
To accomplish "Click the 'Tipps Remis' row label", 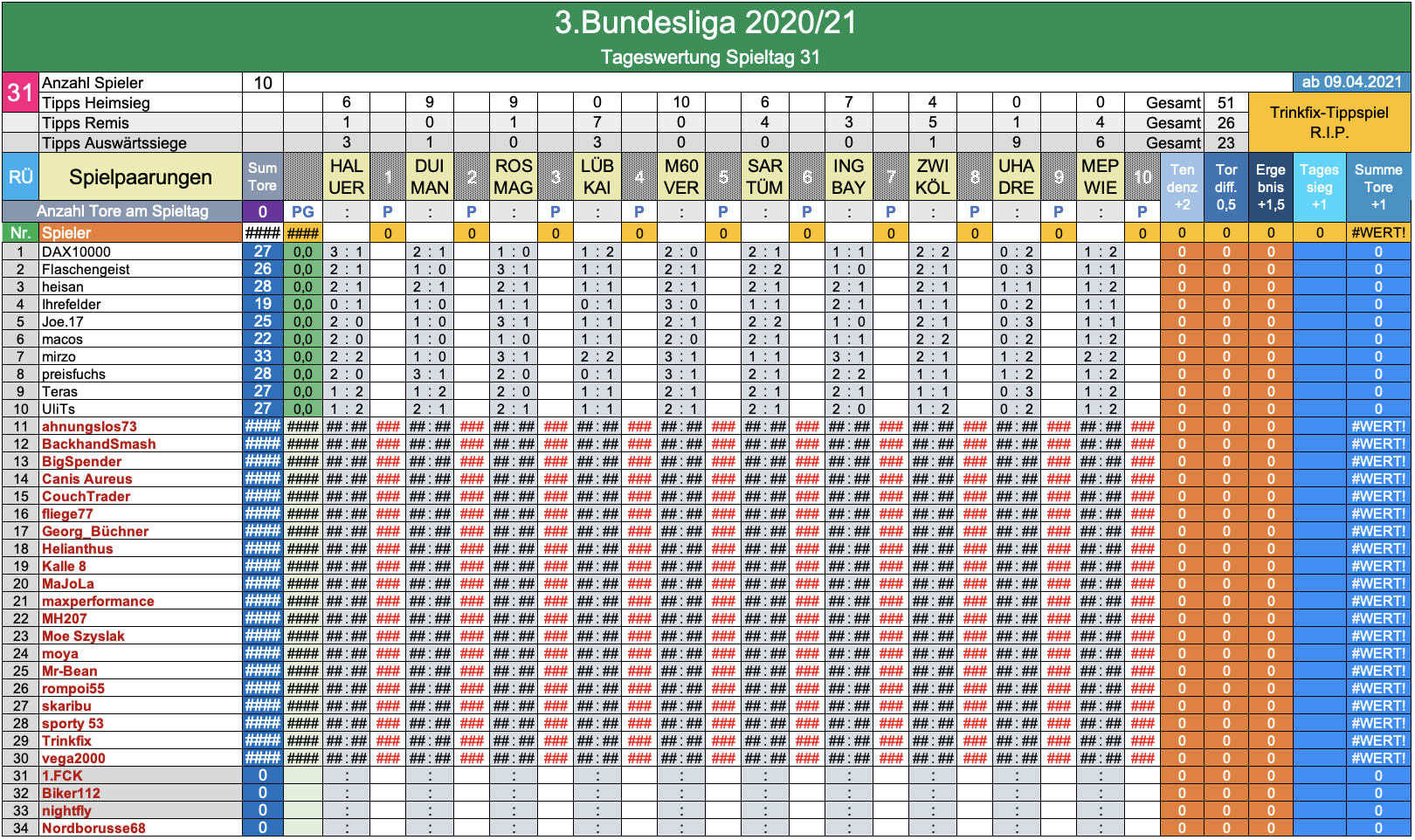I will (141, 123).
